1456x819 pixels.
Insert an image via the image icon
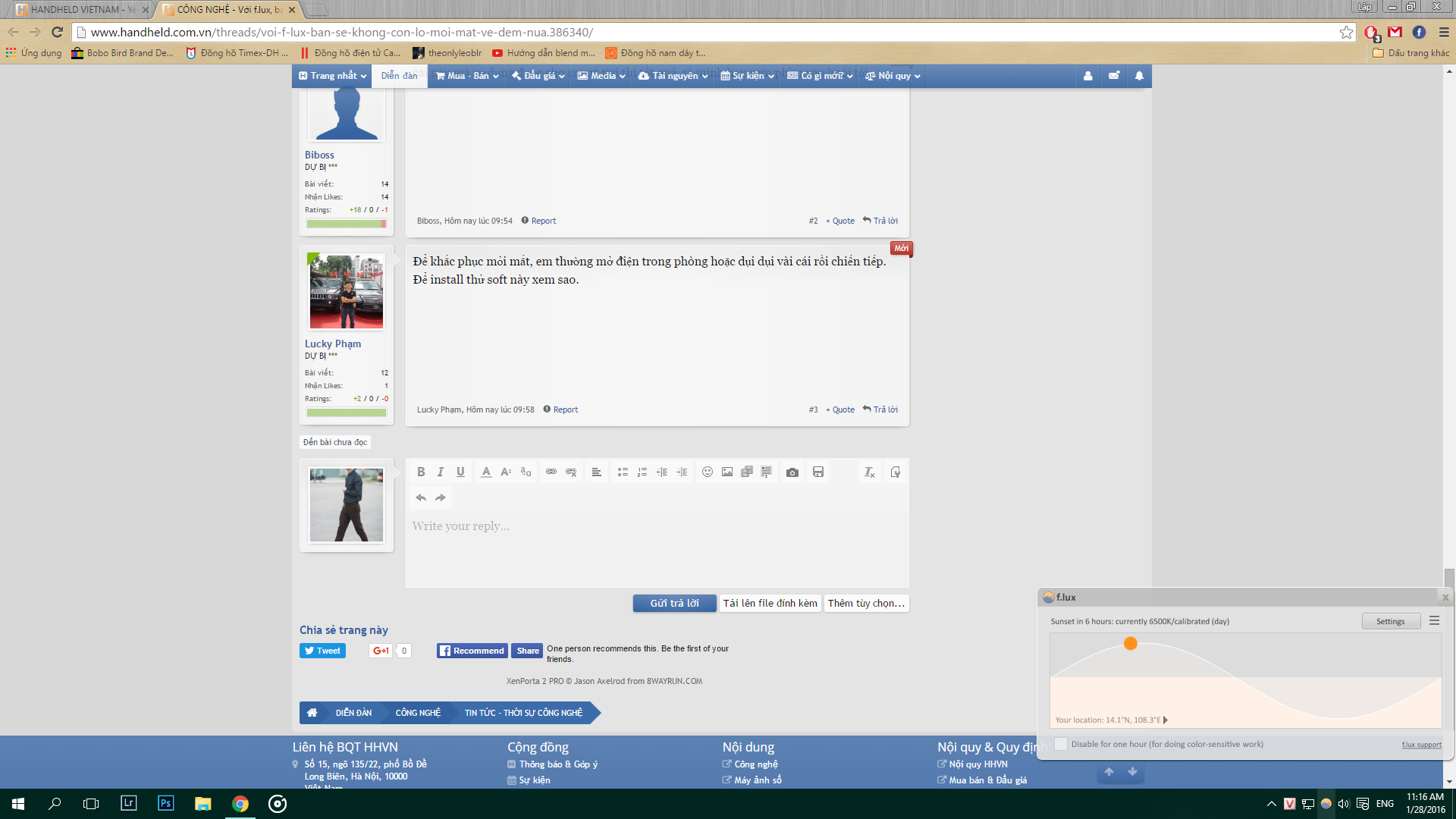(x=727, y=472)
